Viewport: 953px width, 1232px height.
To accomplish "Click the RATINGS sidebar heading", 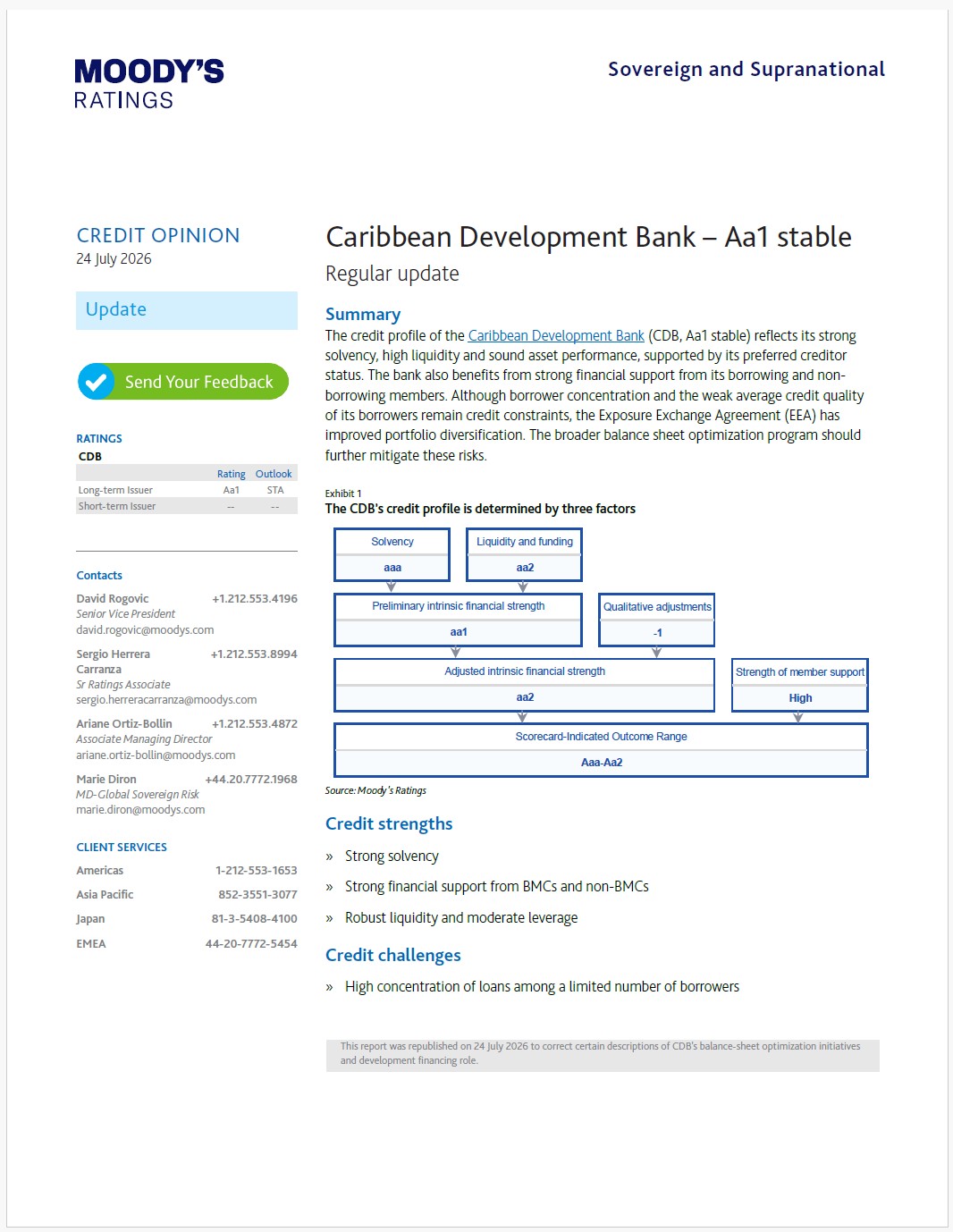I will (x=99, y=439).
